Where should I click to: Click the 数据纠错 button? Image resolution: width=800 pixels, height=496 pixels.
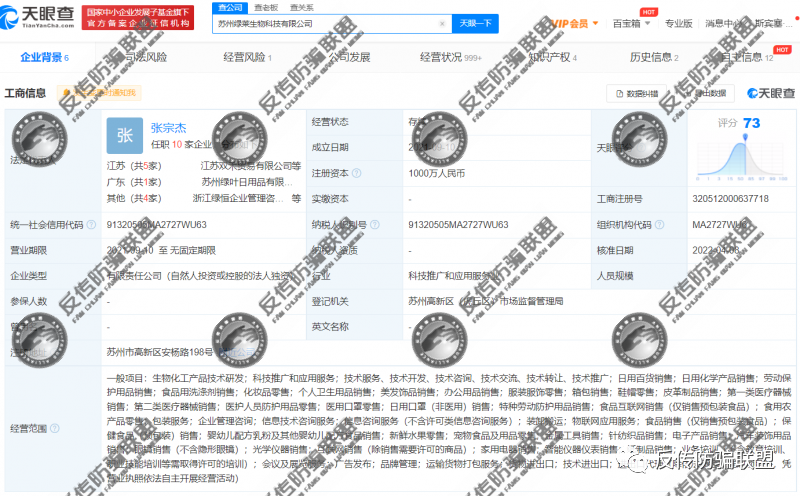[x=637, y=93]
